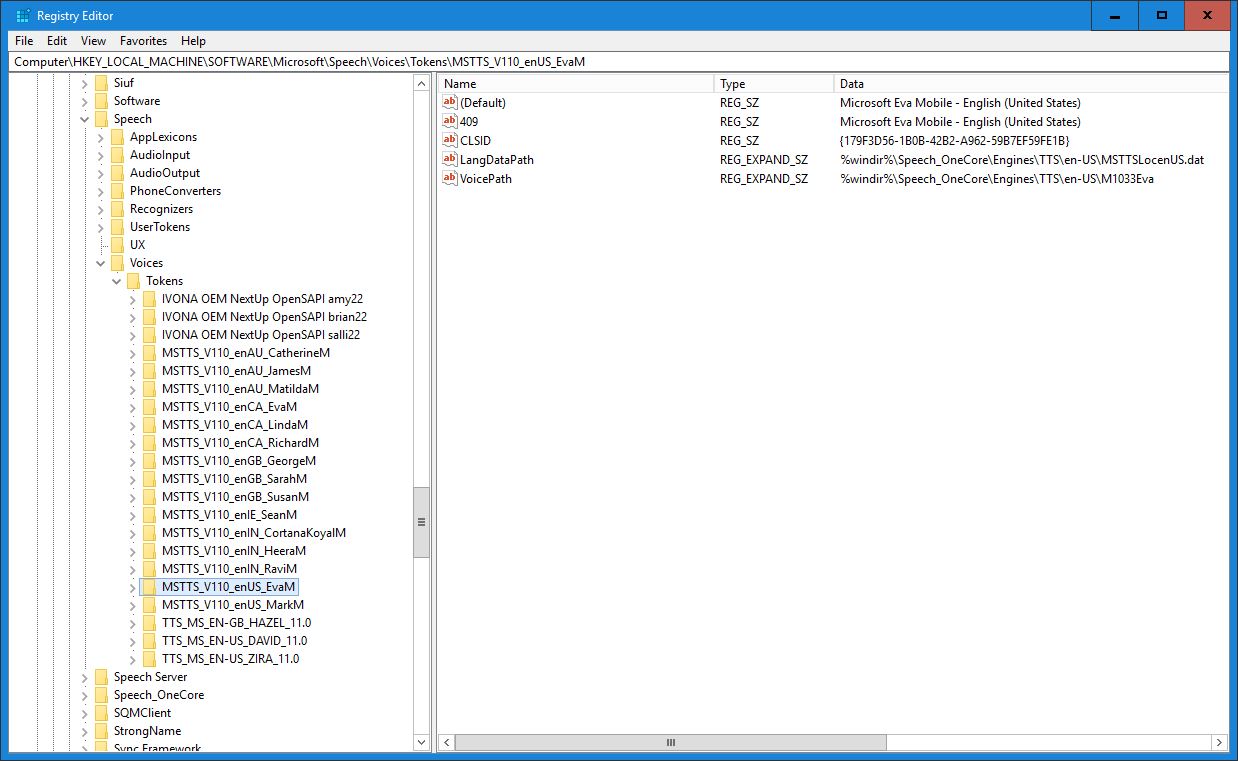
Task: Click the folder icon of Software key
Action: coord(102,101)
